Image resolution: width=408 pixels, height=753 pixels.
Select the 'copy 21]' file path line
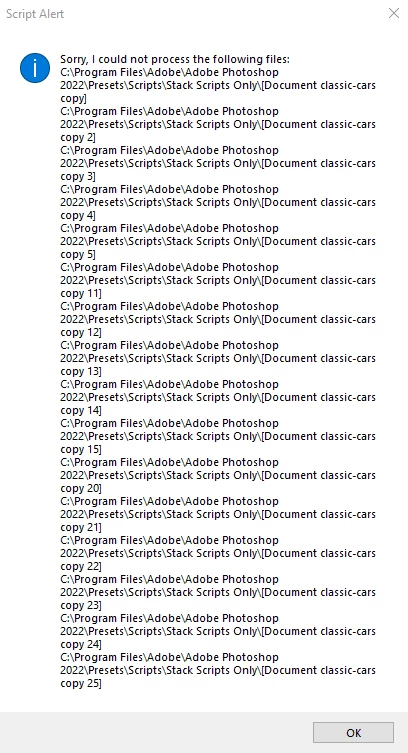(218, 514)
